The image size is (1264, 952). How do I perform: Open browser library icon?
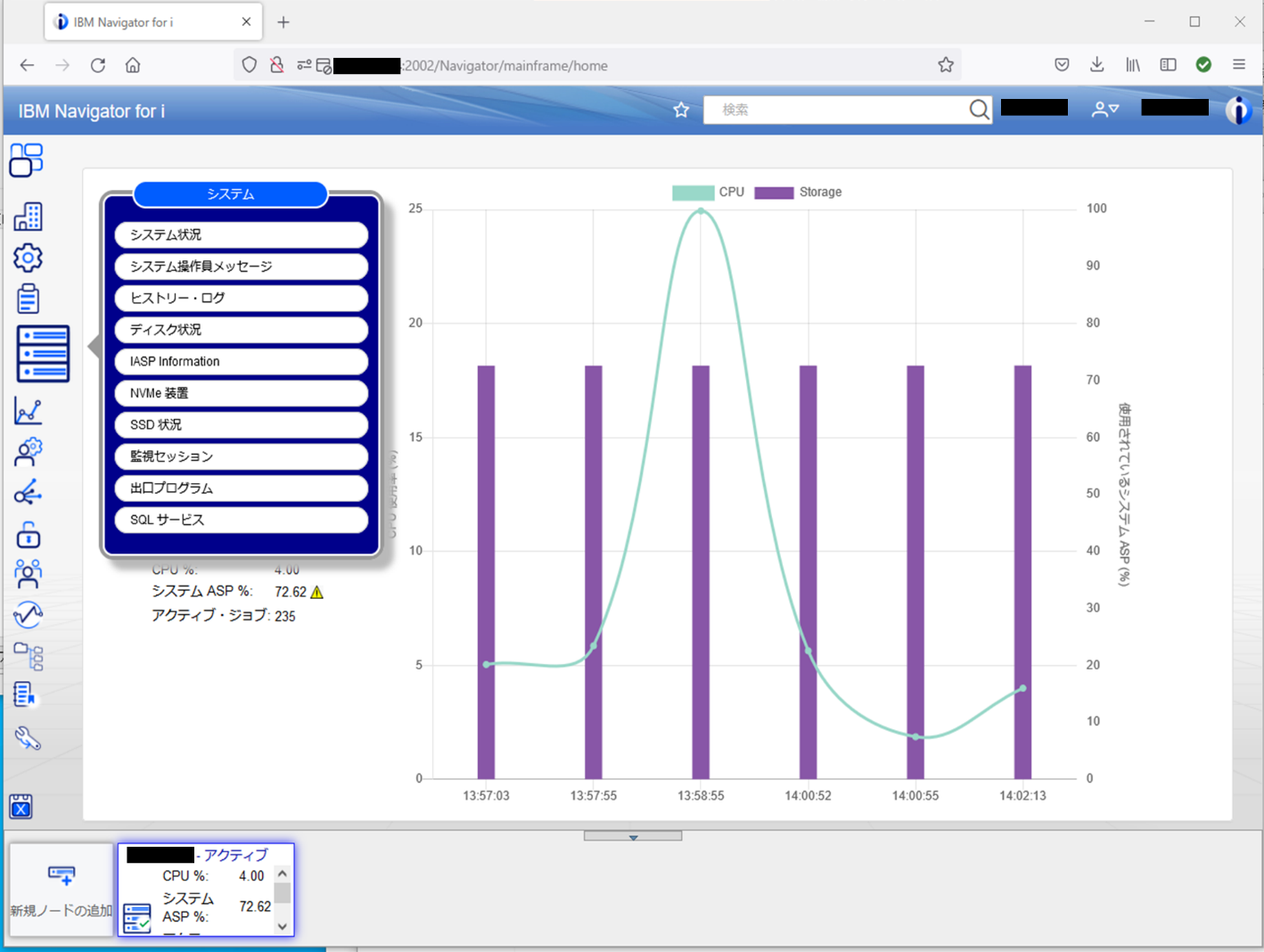coord(1133,65)
